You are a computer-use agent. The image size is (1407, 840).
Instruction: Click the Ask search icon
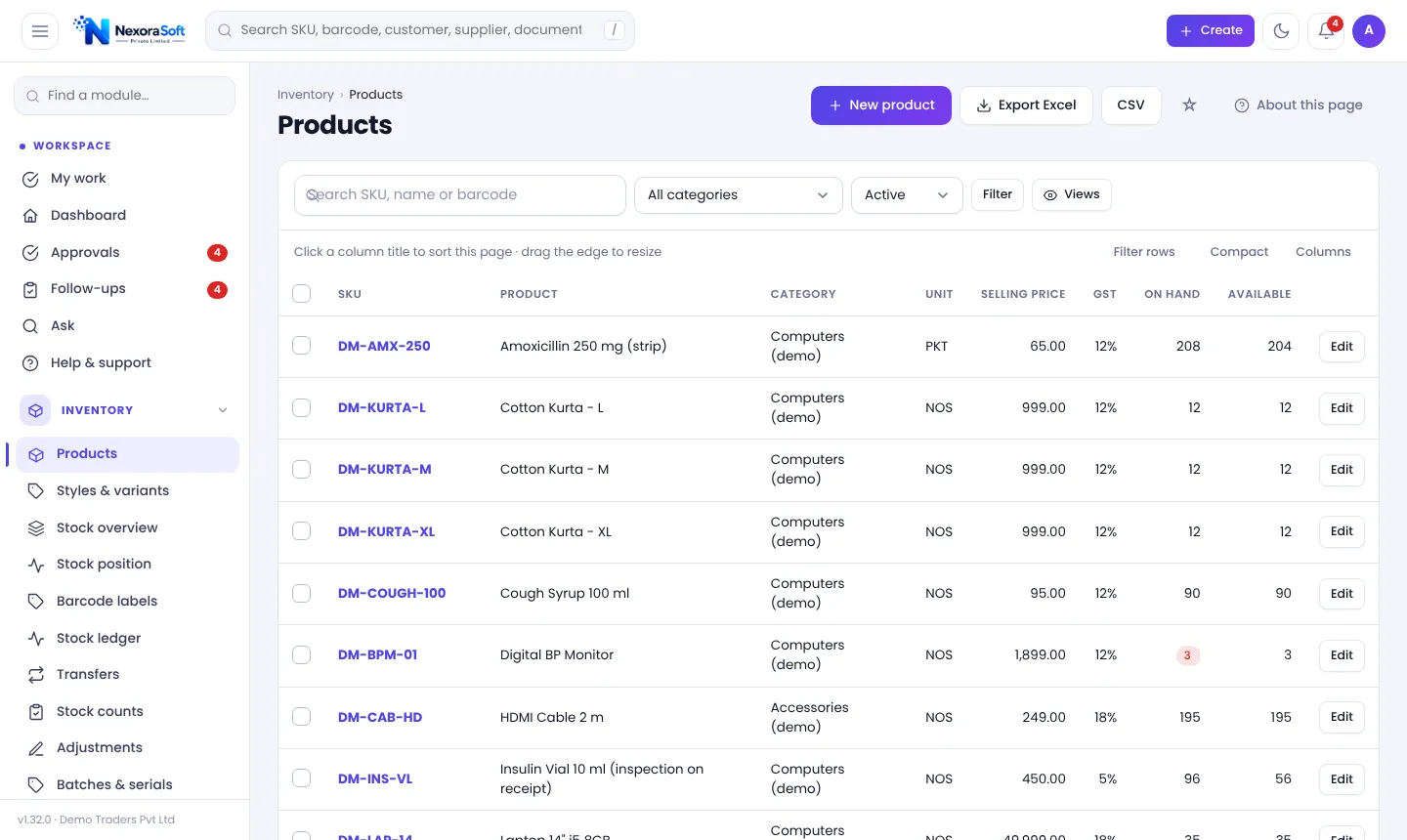(x=30, y=326)
